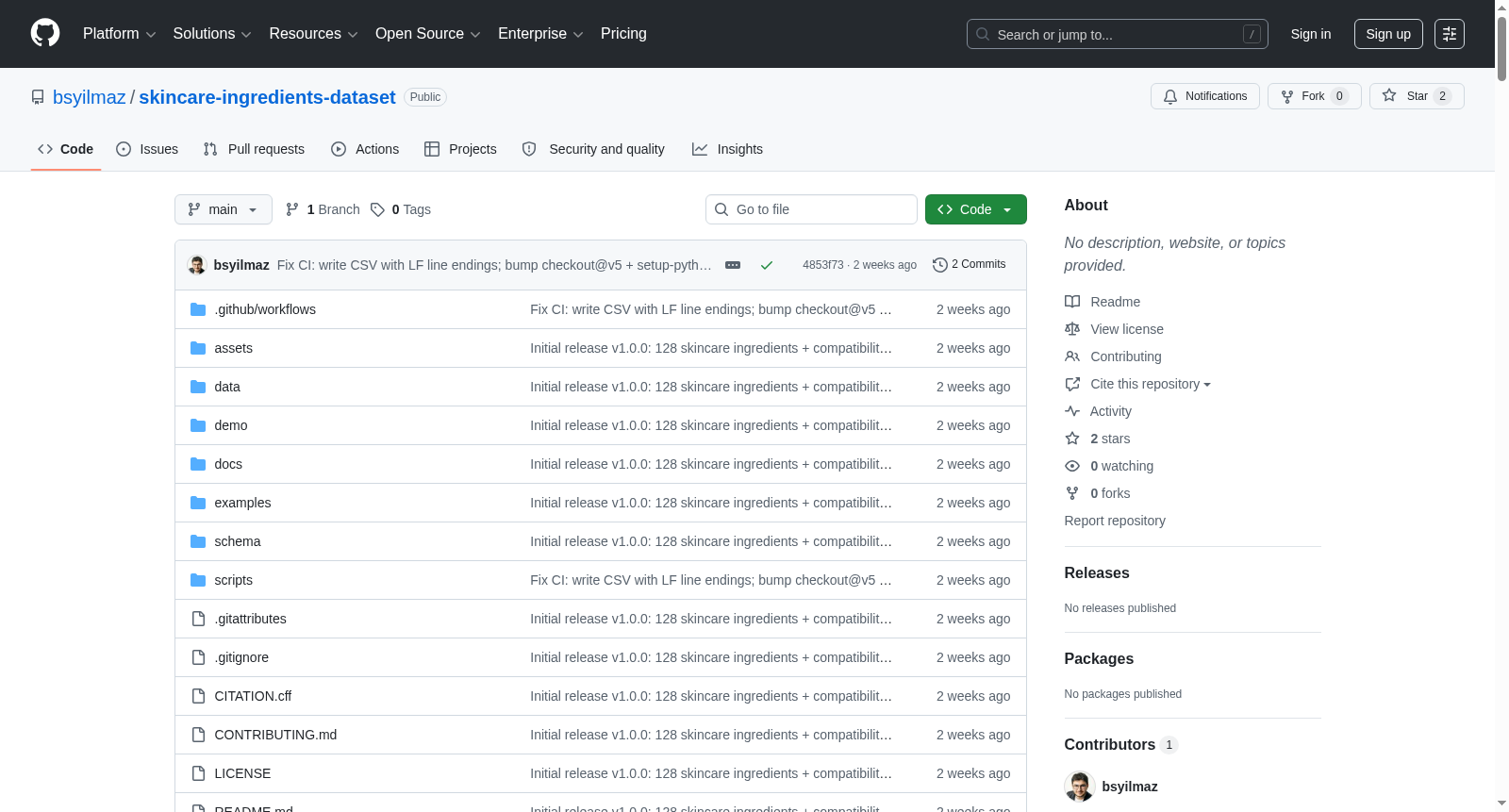This screenshot has width=1509, height=812.
Task: Open the Packages section heading link
Action: pyautogui.click(x=1099, y=659)
